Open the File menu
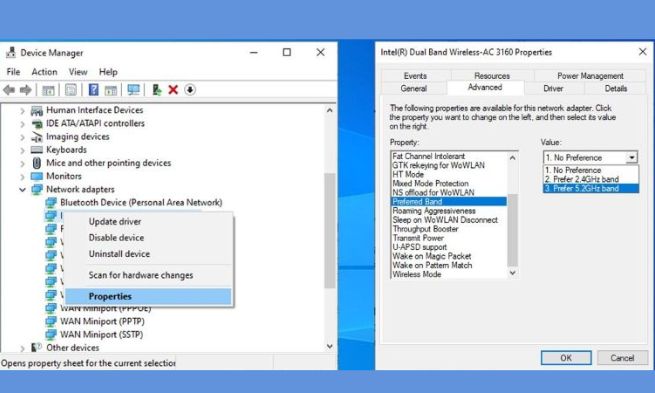Viewport: 655px width, 393px height. tap(13, 72)
